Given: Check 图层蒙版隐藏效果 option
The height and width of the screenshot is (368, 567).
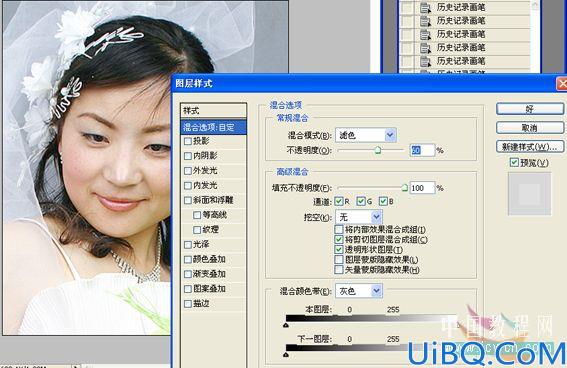Looking at the screenshot, I should 339,260.
